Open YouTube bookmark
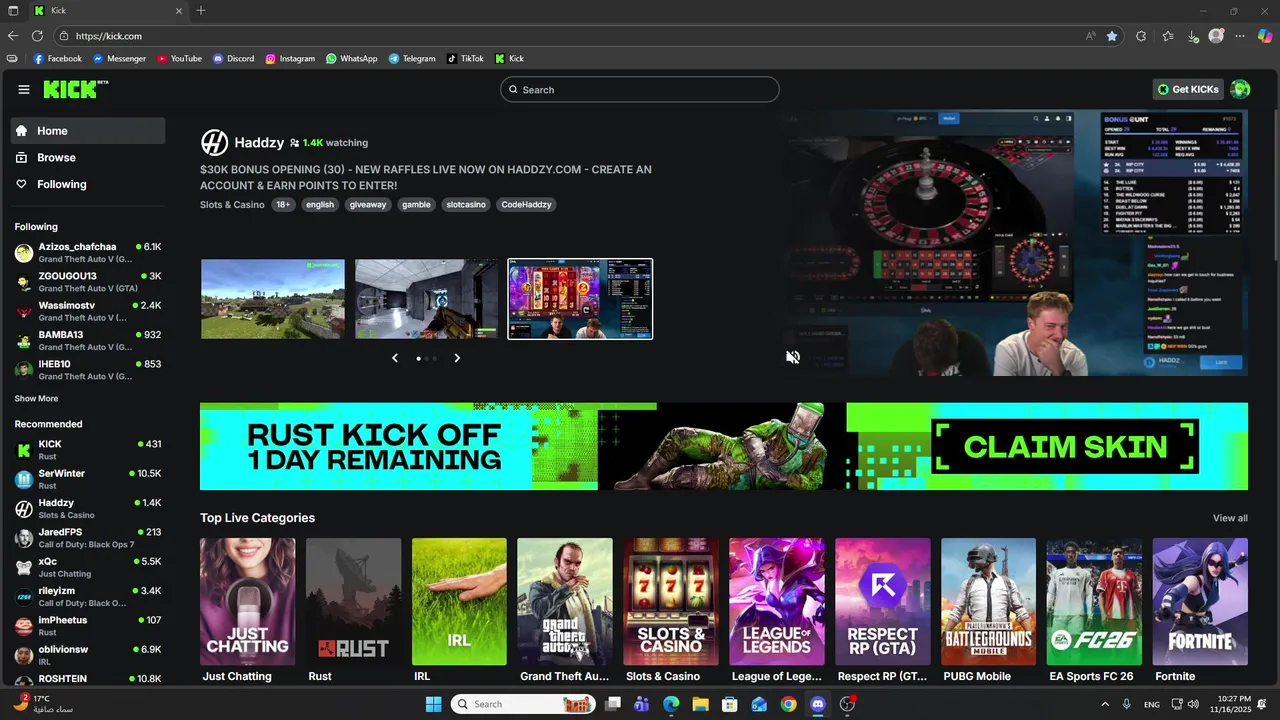 [179, 59]
